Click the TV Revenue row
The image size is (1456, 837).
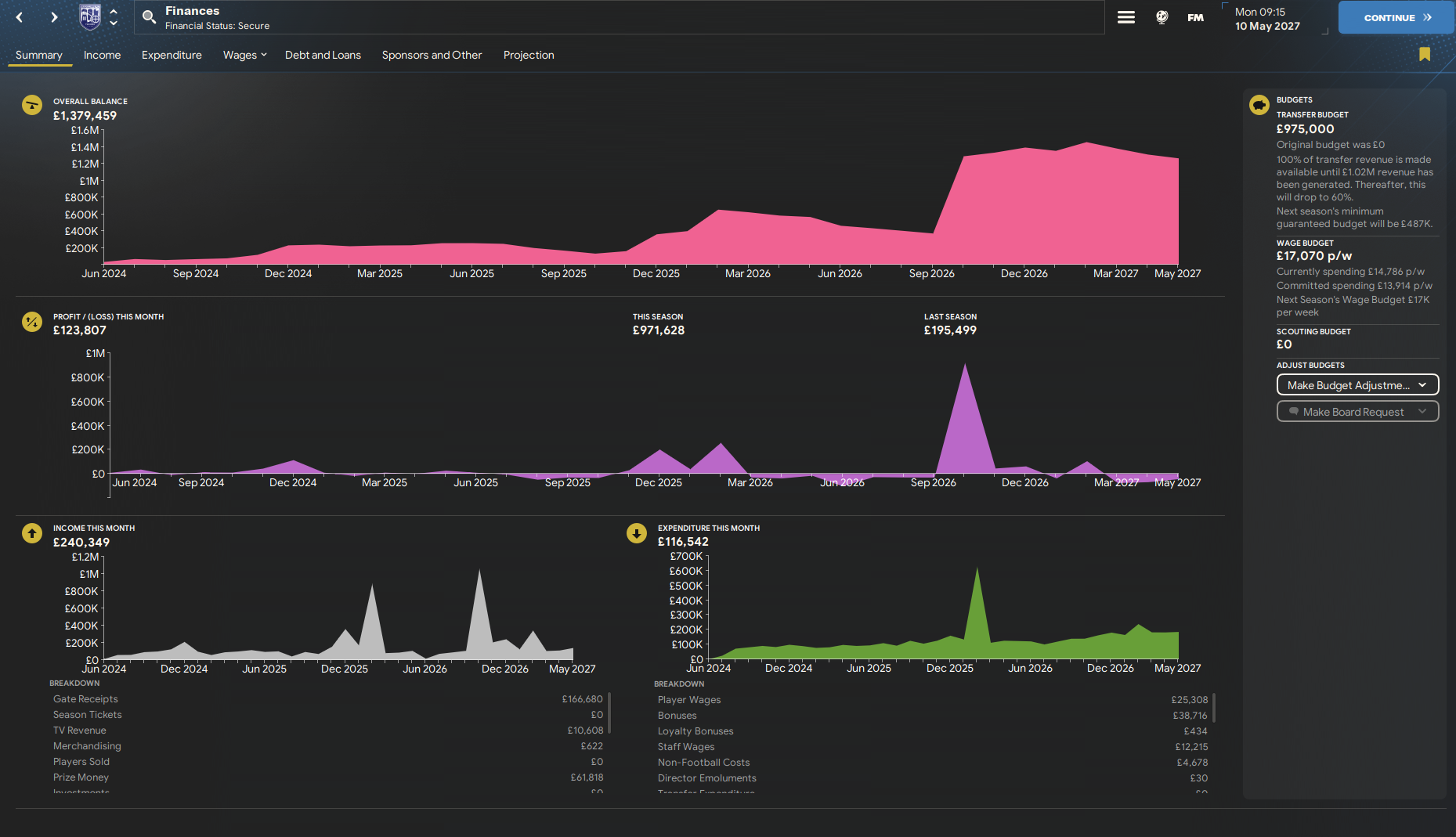(328, 731)
